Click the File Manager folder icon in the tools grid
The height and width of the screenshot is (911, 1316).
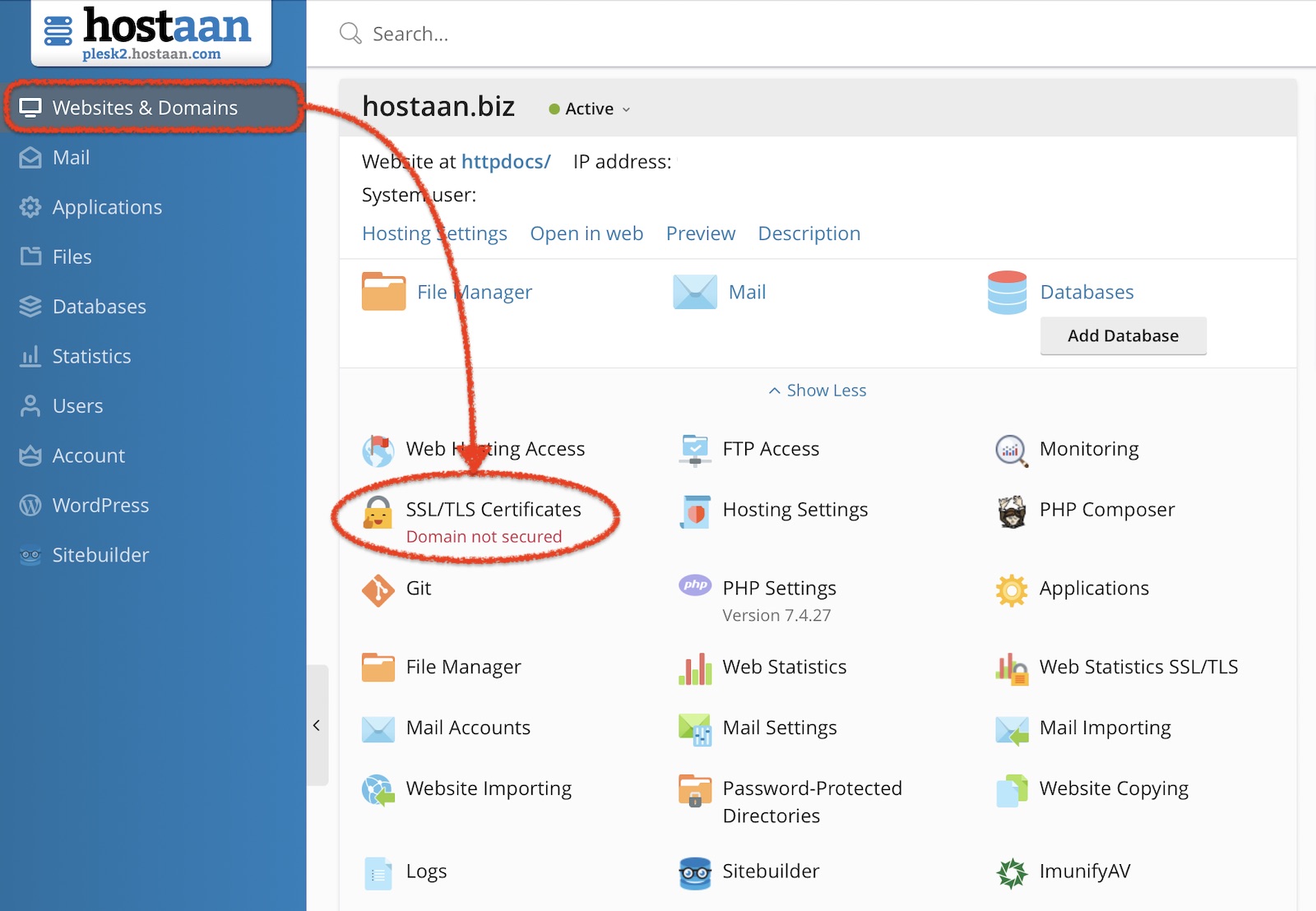pyautogui.click(x=378, y=668)
